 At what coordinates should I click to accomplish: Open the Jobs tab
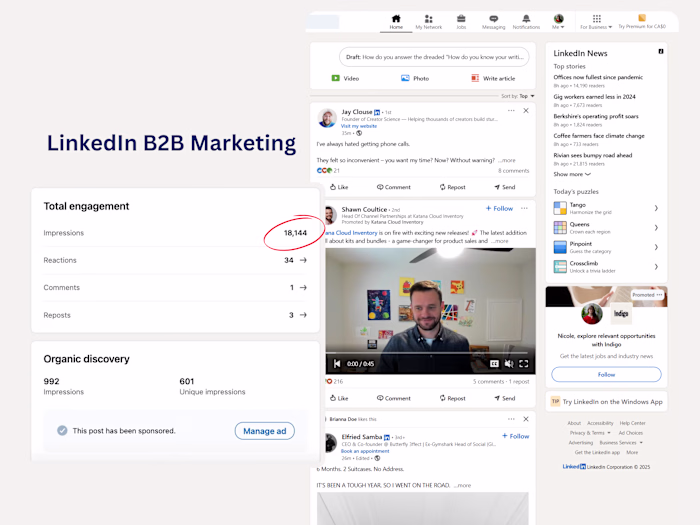[461, 22]
